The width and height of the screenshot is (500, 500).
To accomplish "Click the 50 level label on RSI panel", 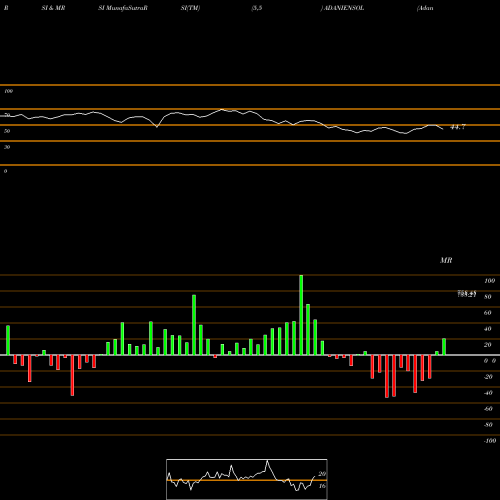I will click(x=7, y=131).
